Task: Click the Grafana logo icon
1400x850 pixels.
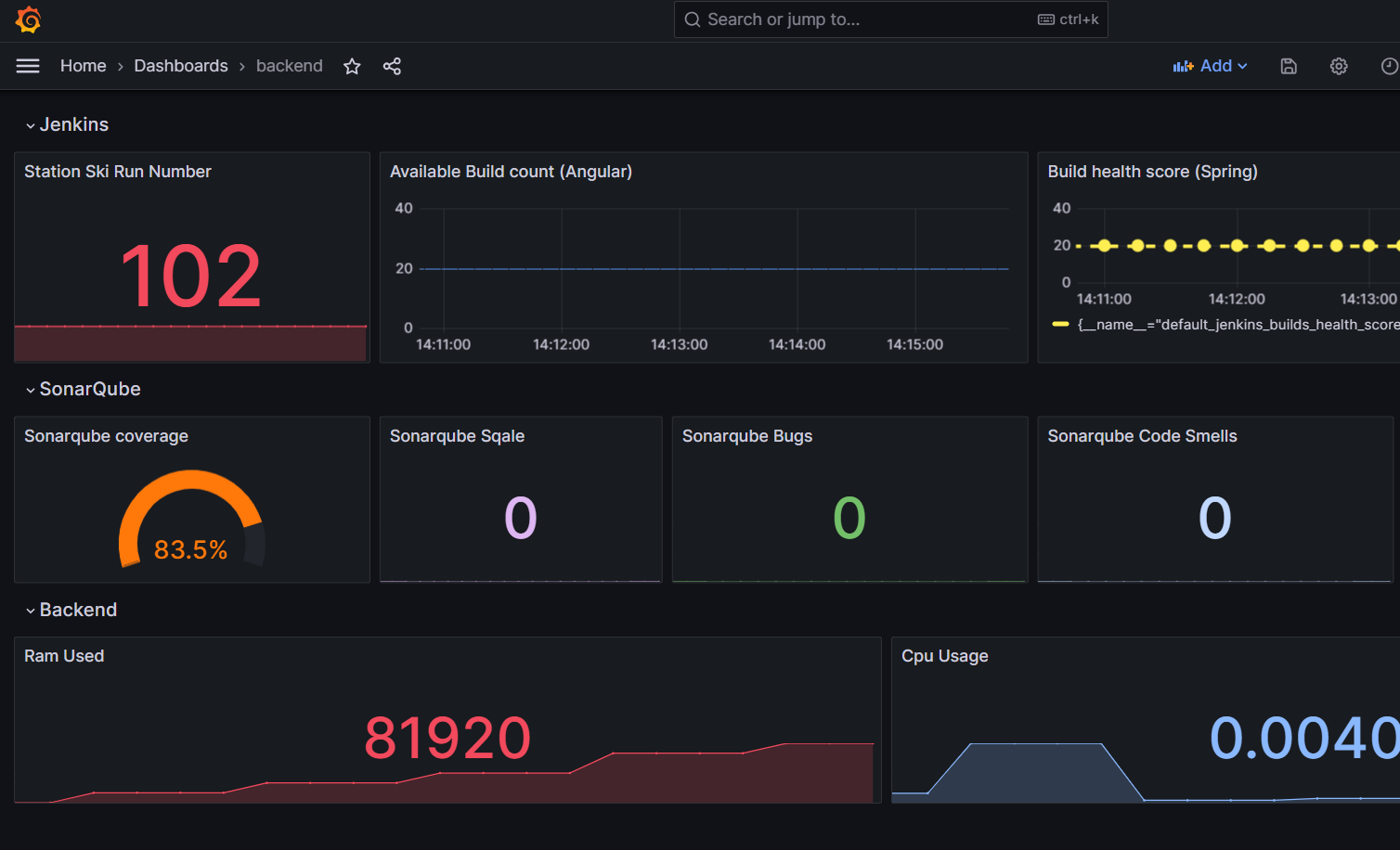Action: (29, 19)
